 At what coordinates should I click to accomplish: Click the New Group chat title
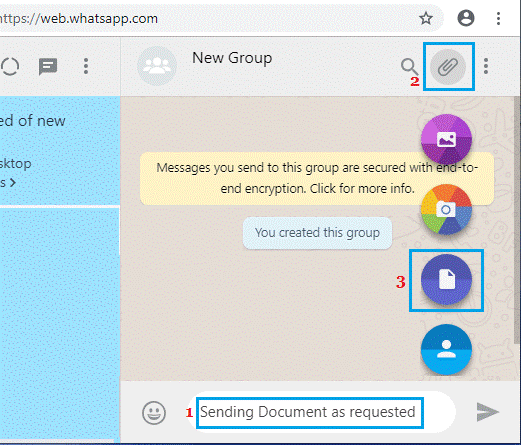pyautogui.click(x=232, y=58)
